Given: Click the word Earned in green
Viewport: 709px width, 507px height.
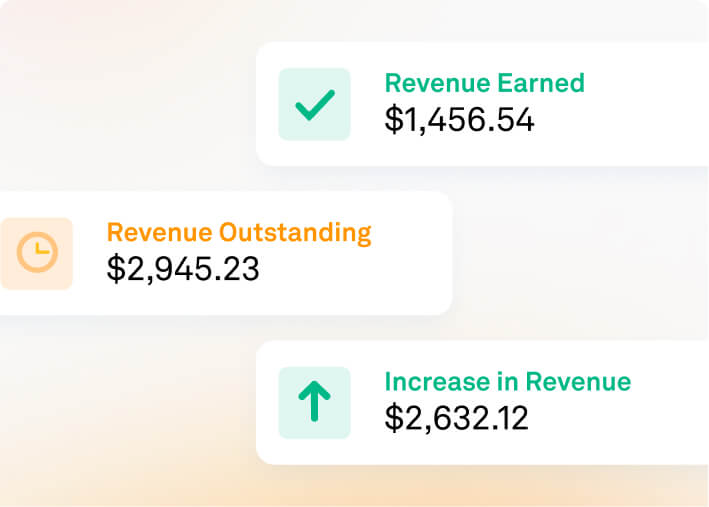Looking at the screenshot, I should [x=541, y=83].
